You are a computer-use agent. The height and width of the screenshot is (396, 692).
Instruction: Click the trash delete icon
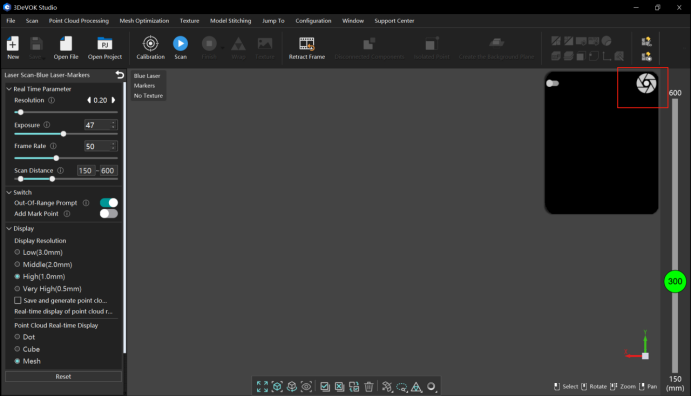pyautogui.click(x=369, y=387)
